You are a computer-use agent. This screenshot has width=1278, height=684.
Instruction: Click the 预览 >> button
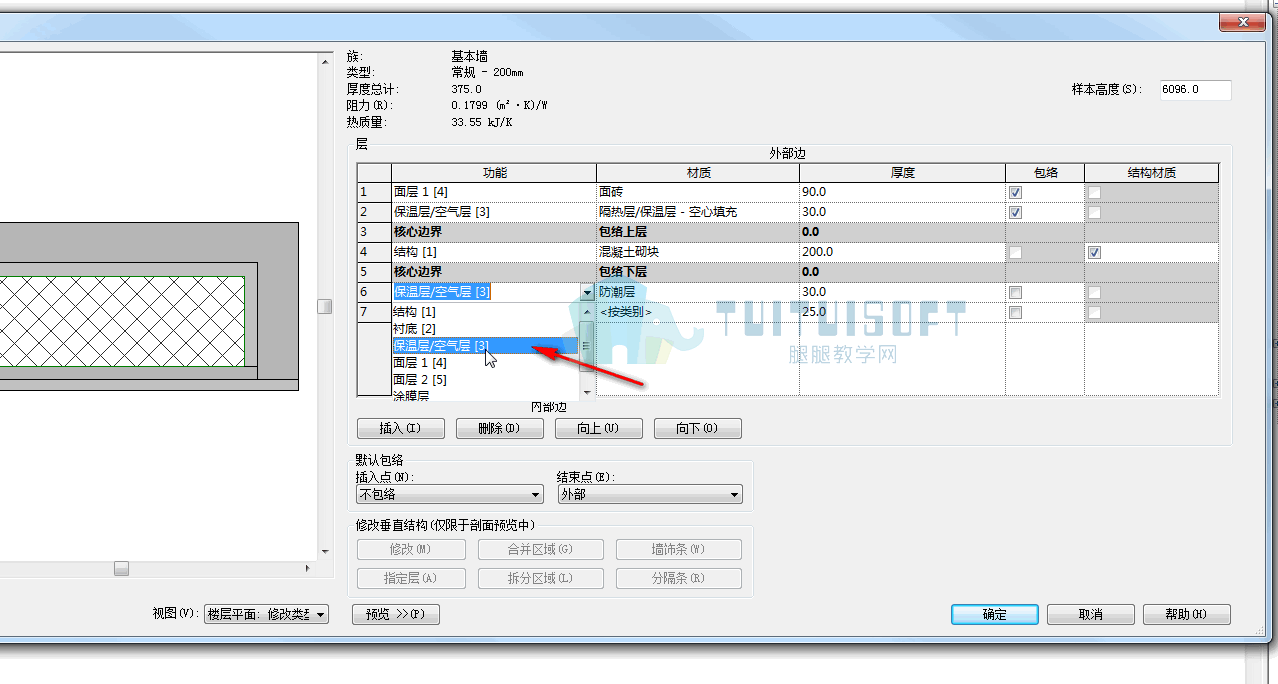tap(396, 614)
